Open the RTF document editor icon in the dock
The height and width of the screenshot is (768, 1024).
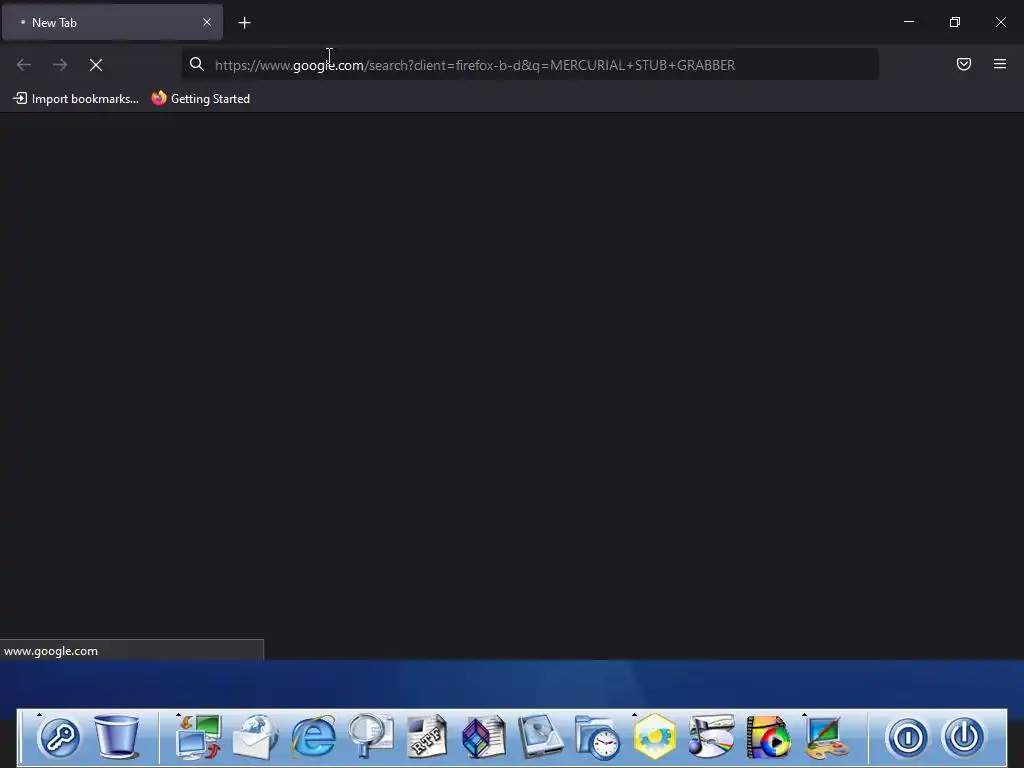click(x=427, y=737)
